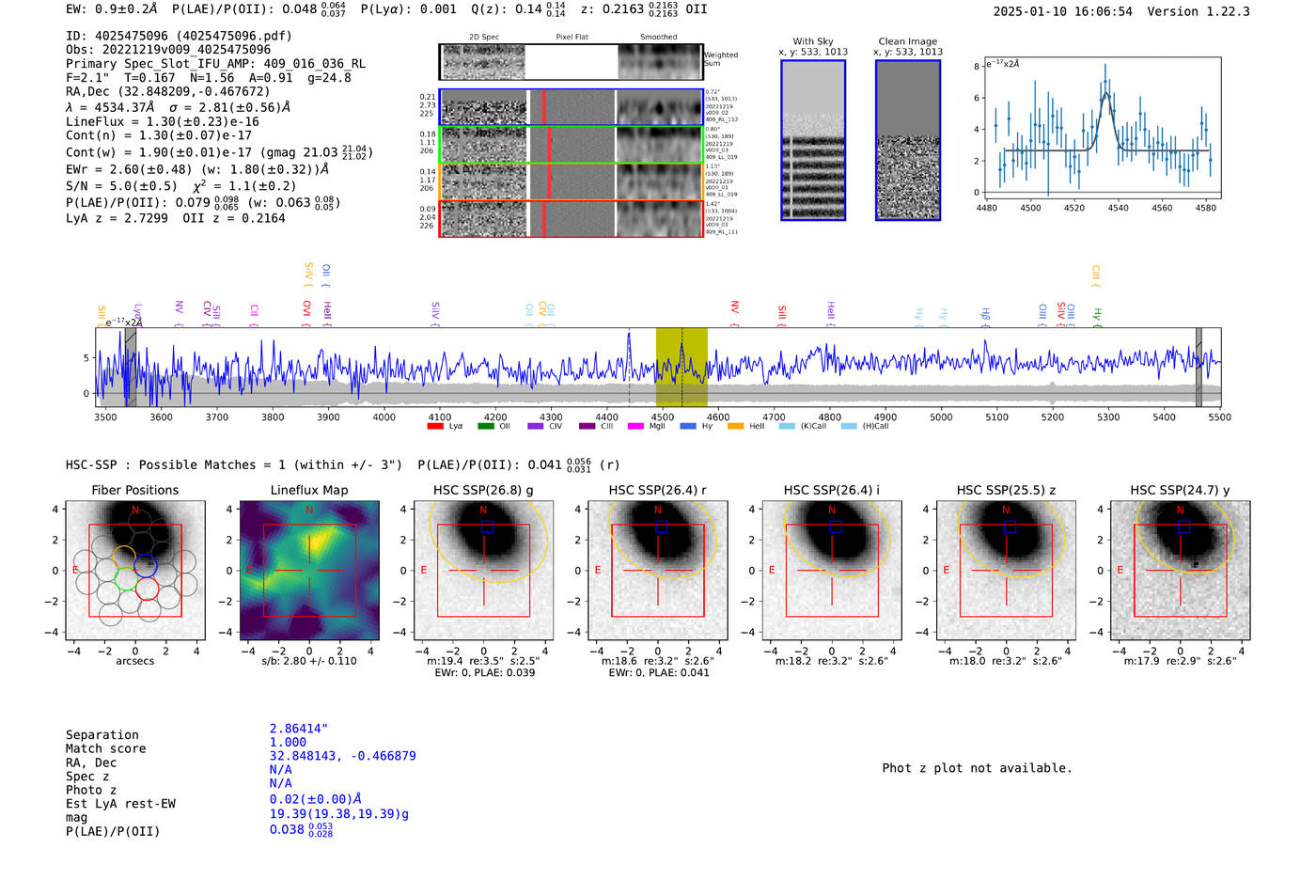The width and height of the screenshot is (1316, 896).
Task: Click the ID 4025475096 header line
Action: (x=179, y=36)
